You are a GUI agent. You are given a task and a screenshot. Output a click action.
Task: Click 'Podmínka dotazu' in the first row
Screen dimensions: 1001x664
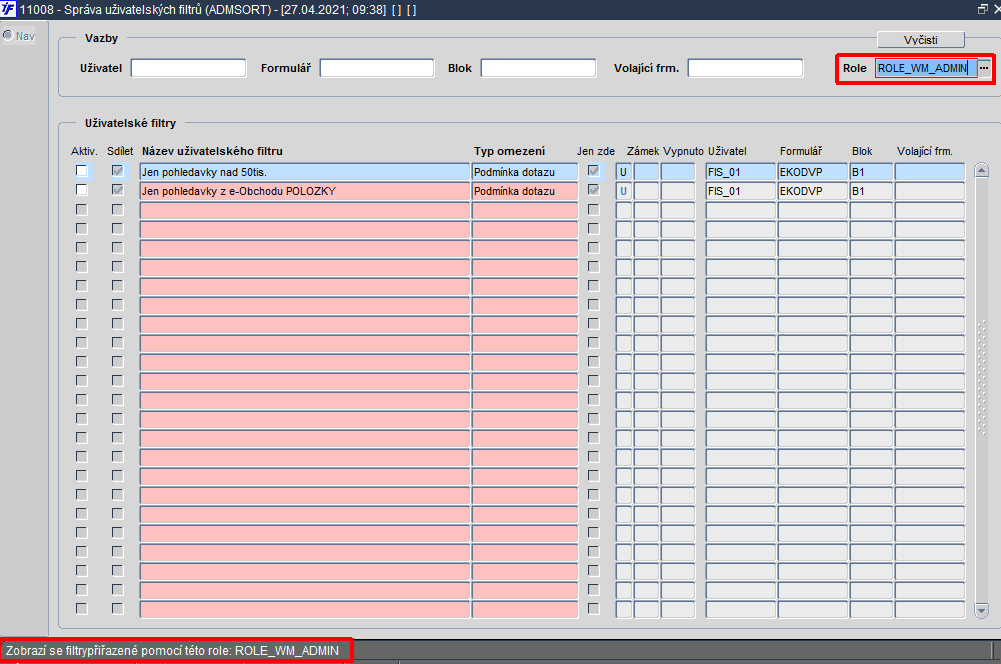tap(525, 172)
